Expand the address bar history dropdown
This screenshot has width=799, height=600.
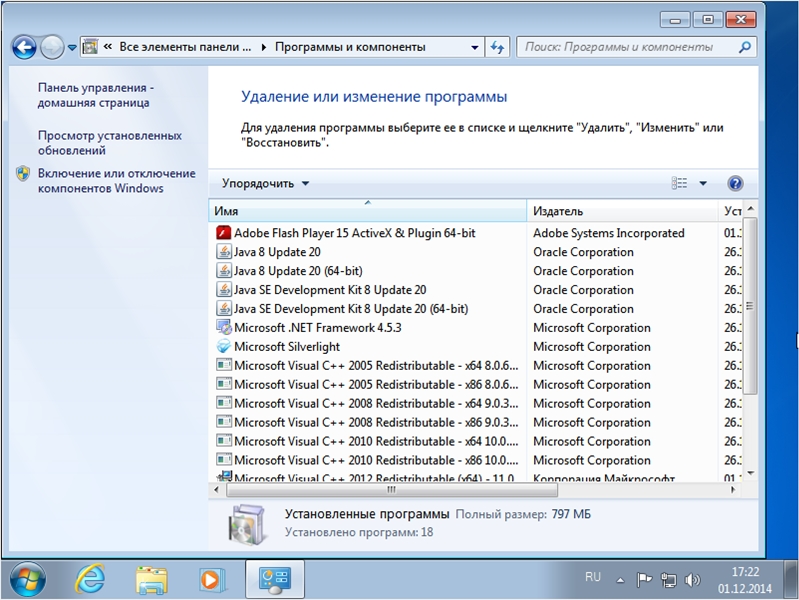coord(474,47)
